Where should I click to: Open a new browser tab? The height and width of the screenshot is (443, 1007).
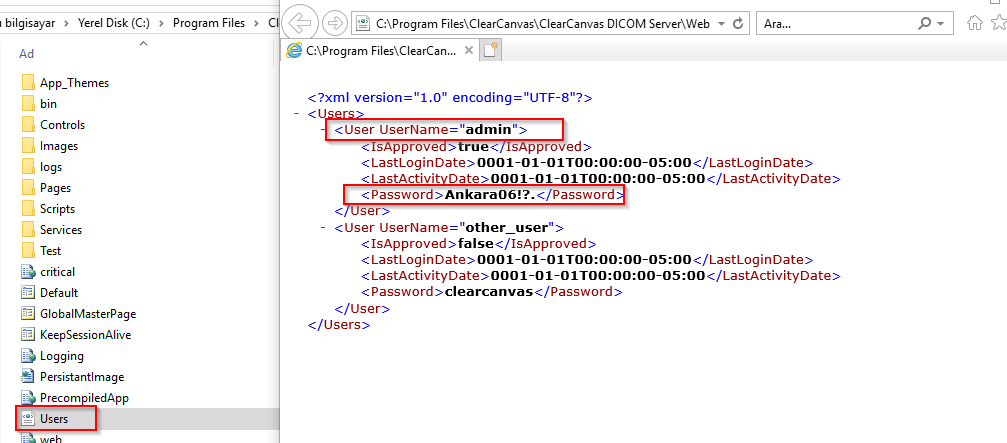[491, 50]
